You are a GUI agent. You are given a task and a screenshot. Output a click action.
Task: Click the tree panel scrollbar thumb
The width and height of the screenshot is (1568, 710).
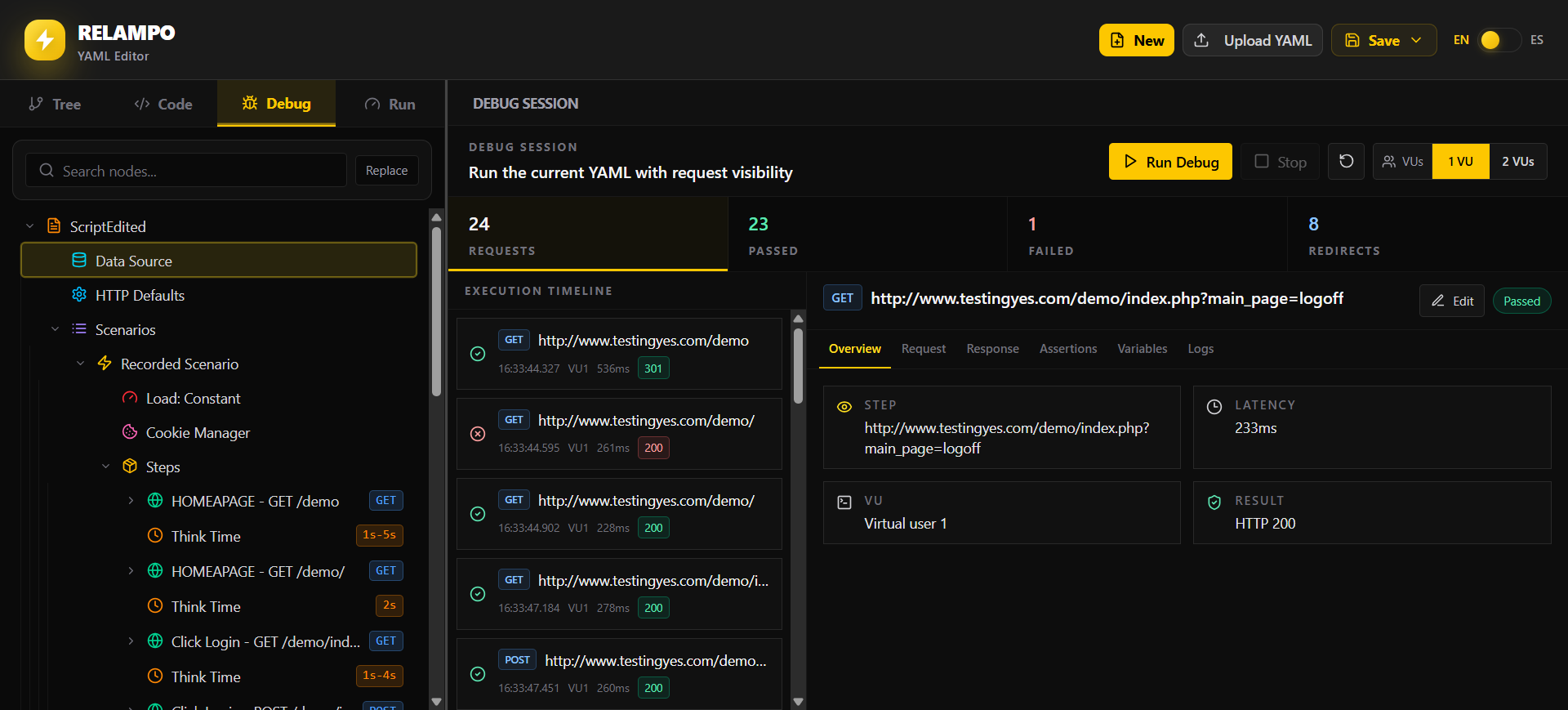point(436,311)
